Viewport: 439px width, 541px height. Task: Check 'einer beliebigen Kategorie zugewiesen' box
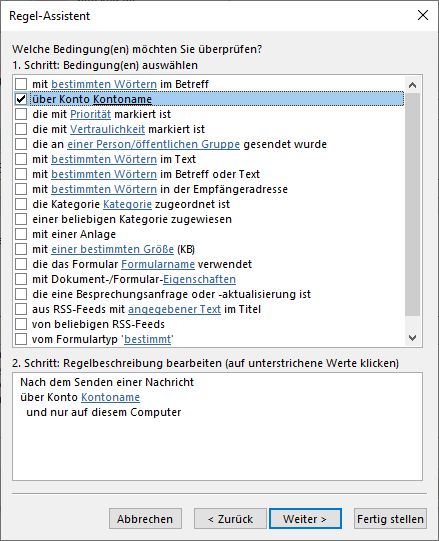coord(21,219)
